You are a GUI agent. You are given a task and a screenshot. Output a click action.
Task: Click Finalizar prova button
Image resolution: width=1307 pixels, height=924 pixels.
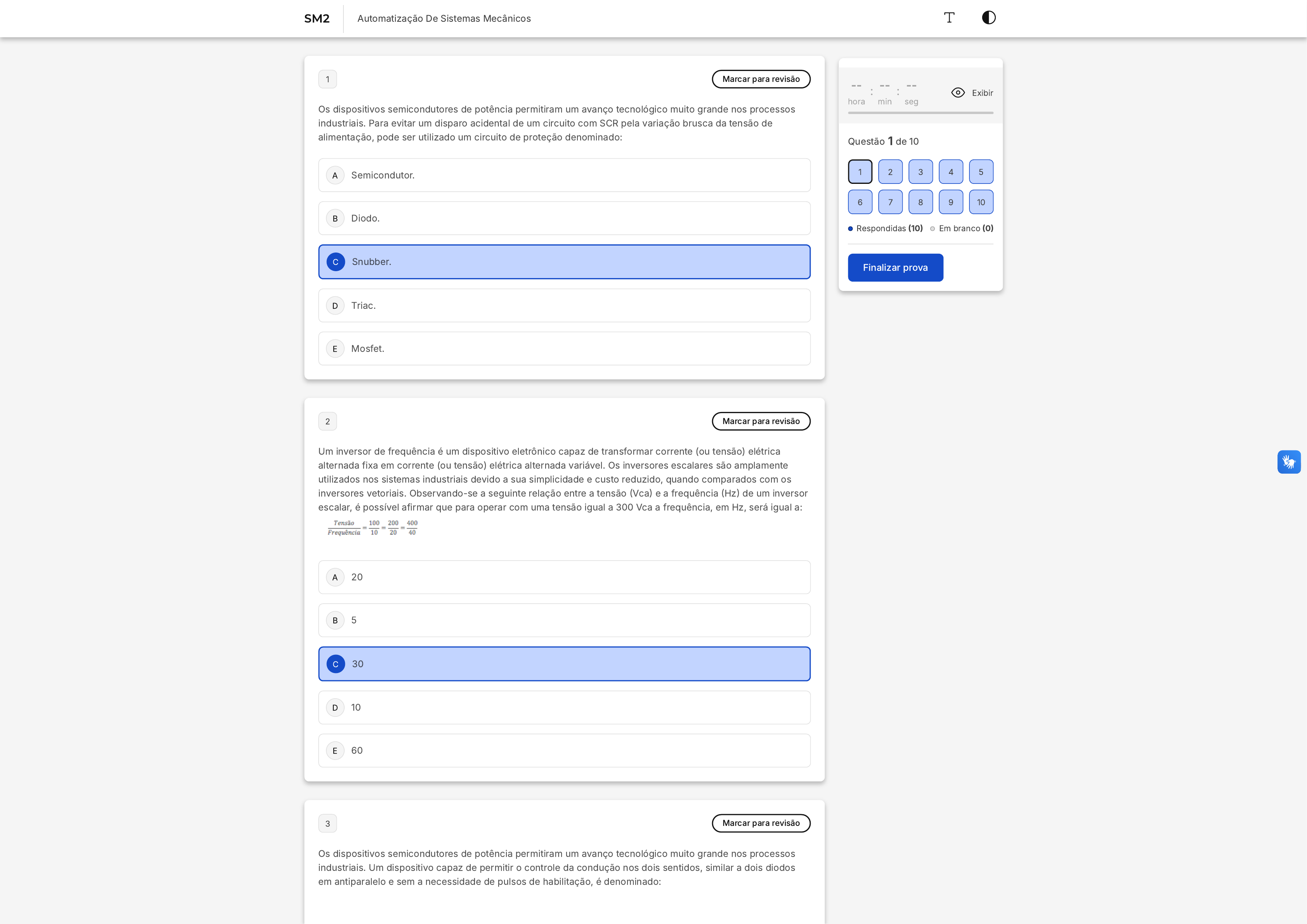[x=895, y=267]
